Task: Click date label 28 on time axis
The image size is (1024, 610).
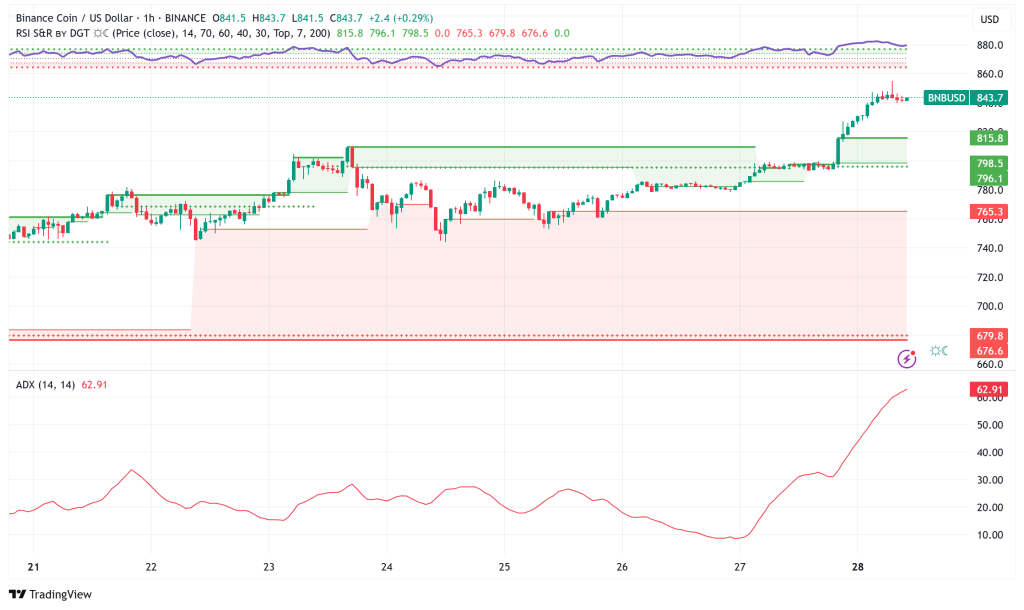Action: (858, 567)
